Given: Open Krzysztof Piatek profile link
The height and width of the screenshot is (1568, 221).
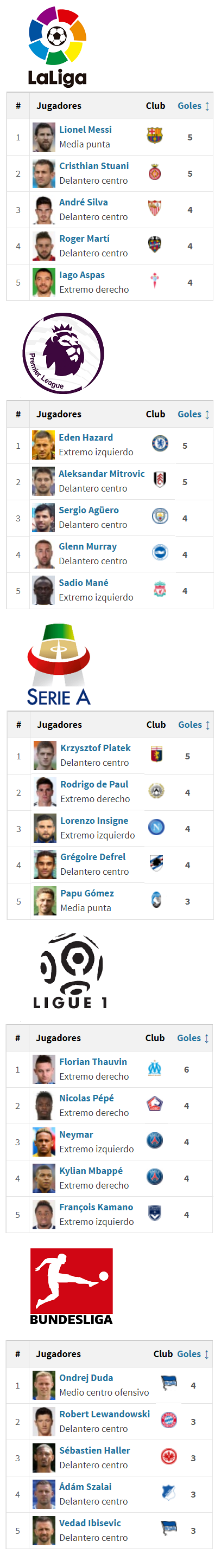Looking at the screenshot, I should pos(95,748).
